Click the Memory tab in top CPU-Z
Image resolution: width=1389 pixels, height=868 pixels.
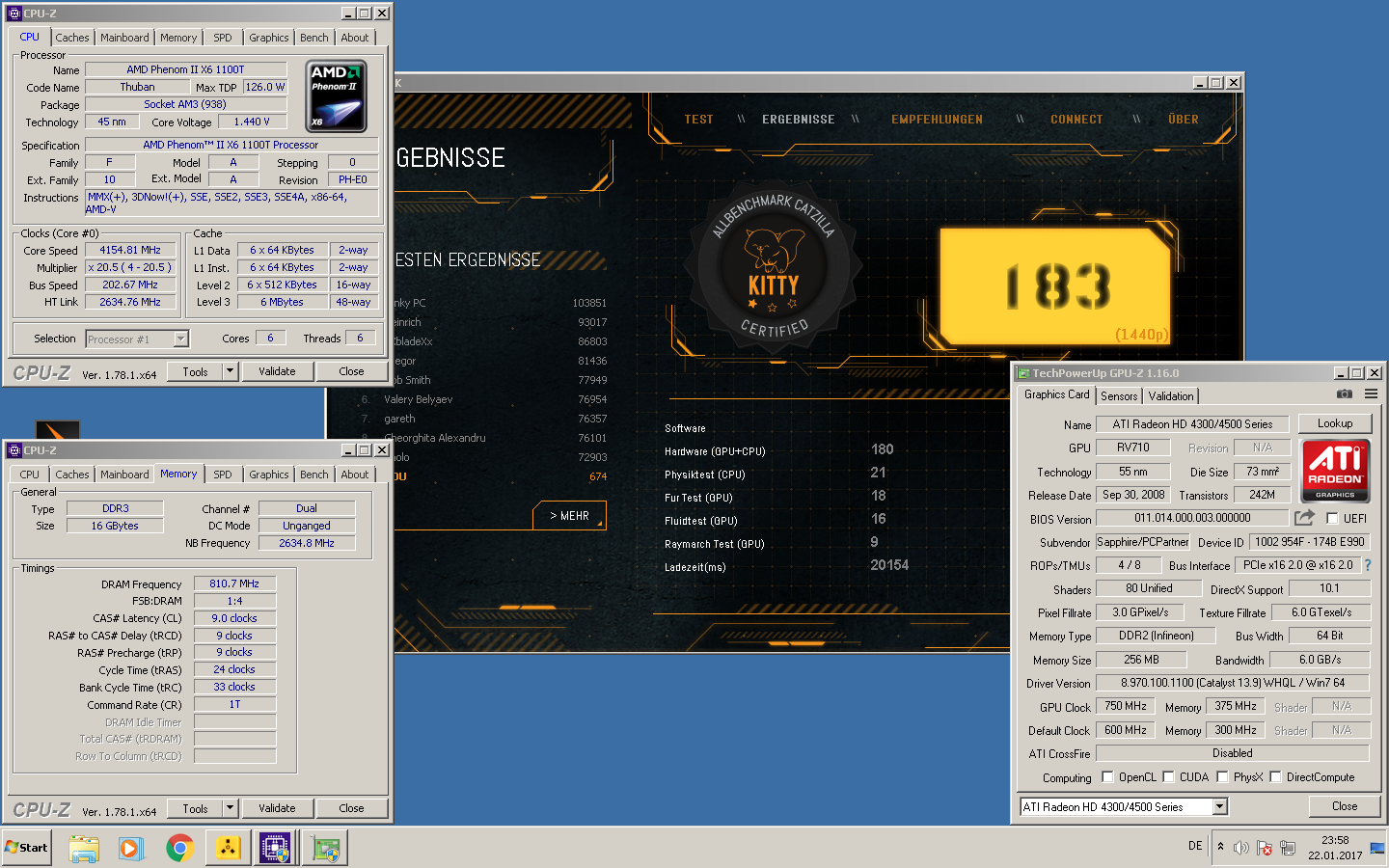pos(178,38)
